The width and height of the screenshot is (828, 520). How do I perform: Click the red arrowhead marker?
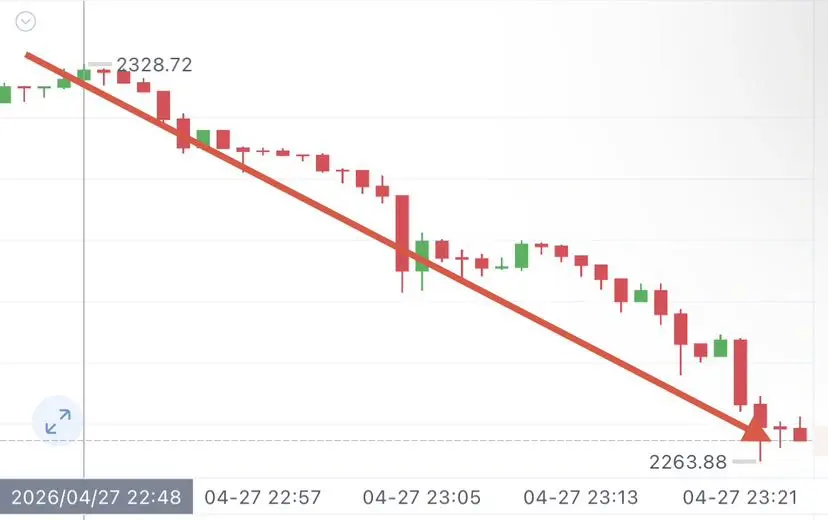pos(756,428)
